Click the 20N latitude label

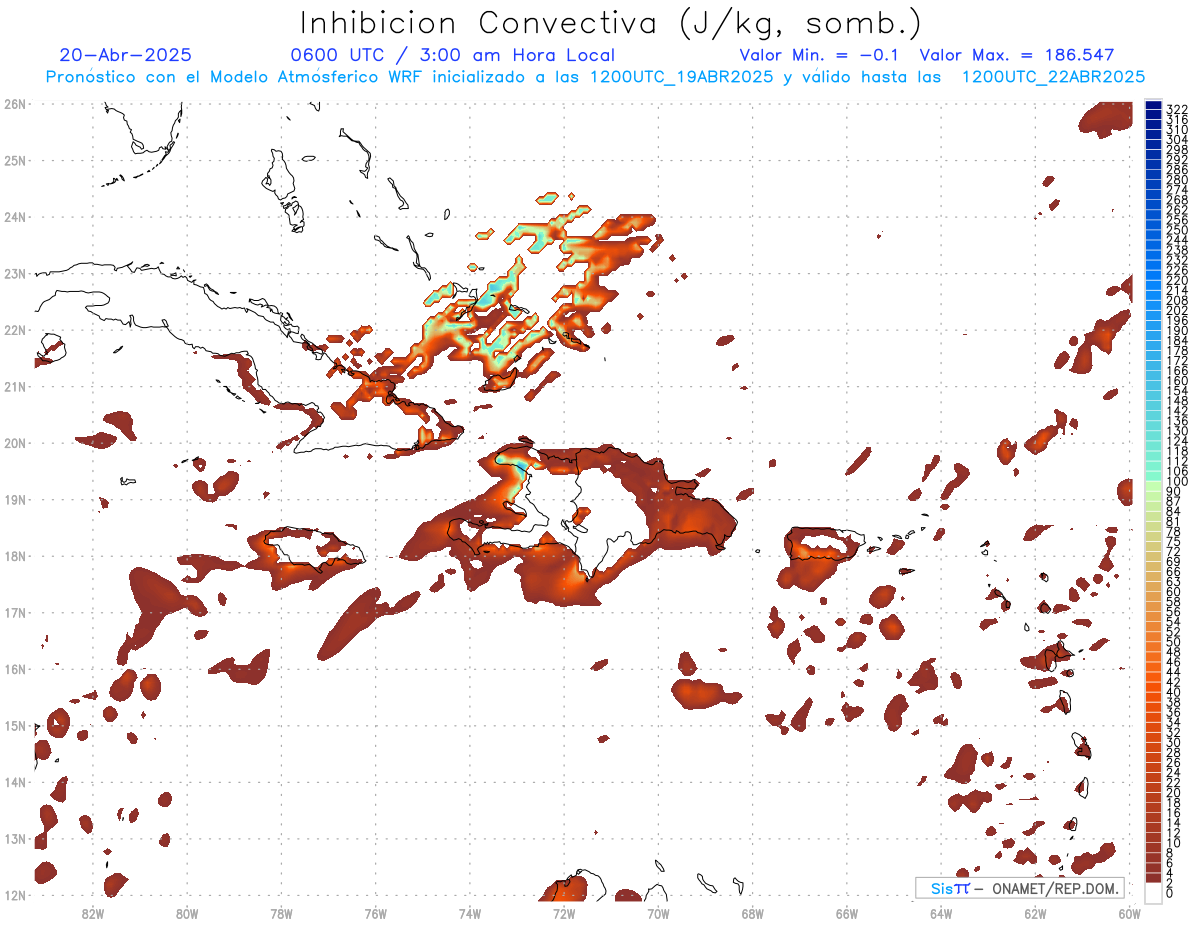(15, 443)
